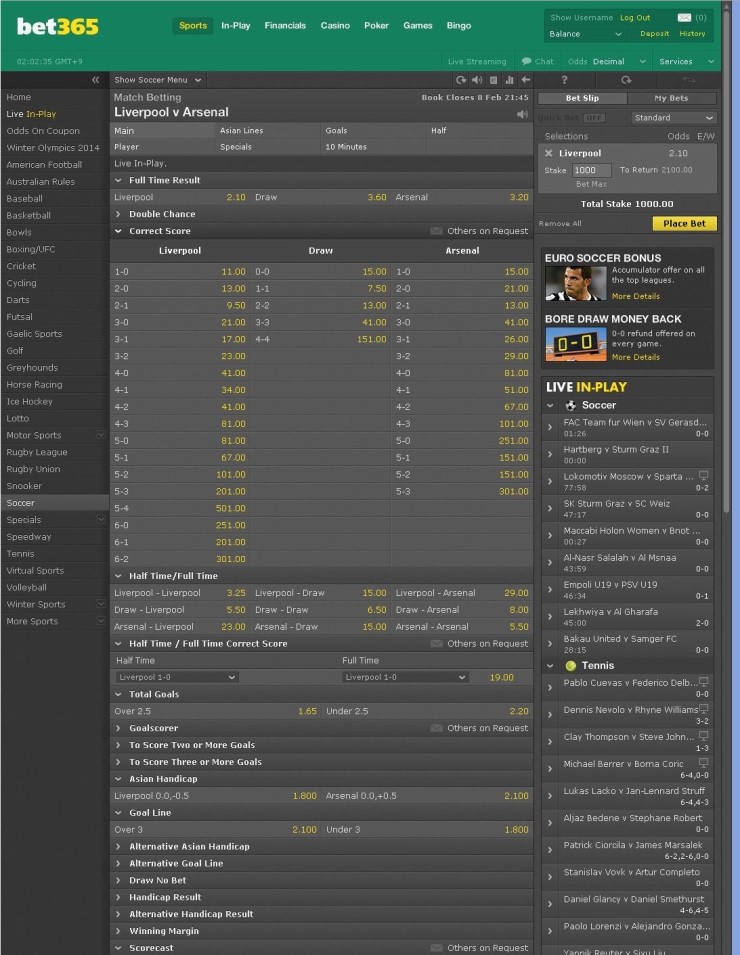This screenshot has height=955, width=740.
Task: Click Euro Soccer Bonus player thumbnail
Action: [x=576, y=283]
